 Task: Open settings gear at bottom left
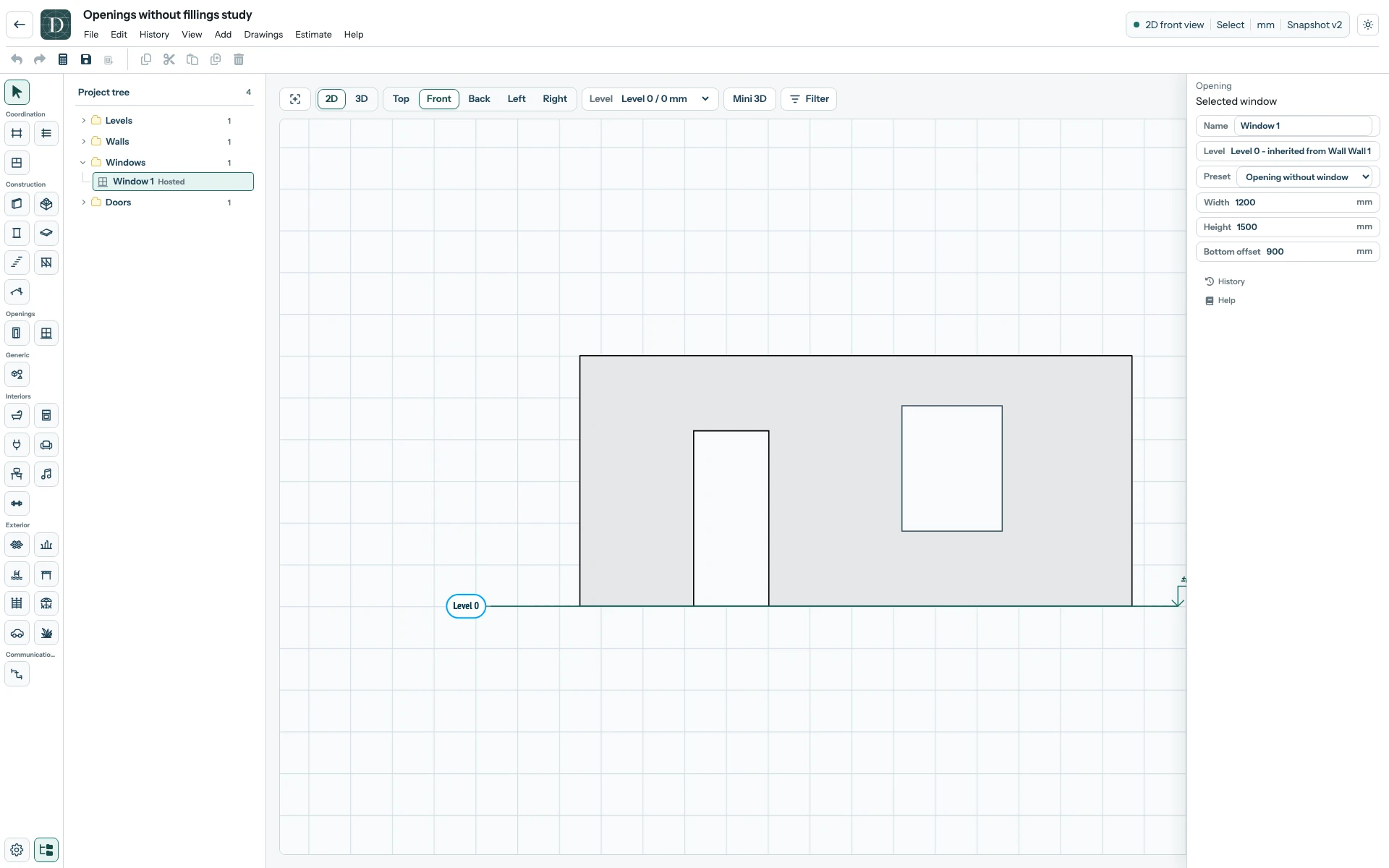[x=17, y=850]
